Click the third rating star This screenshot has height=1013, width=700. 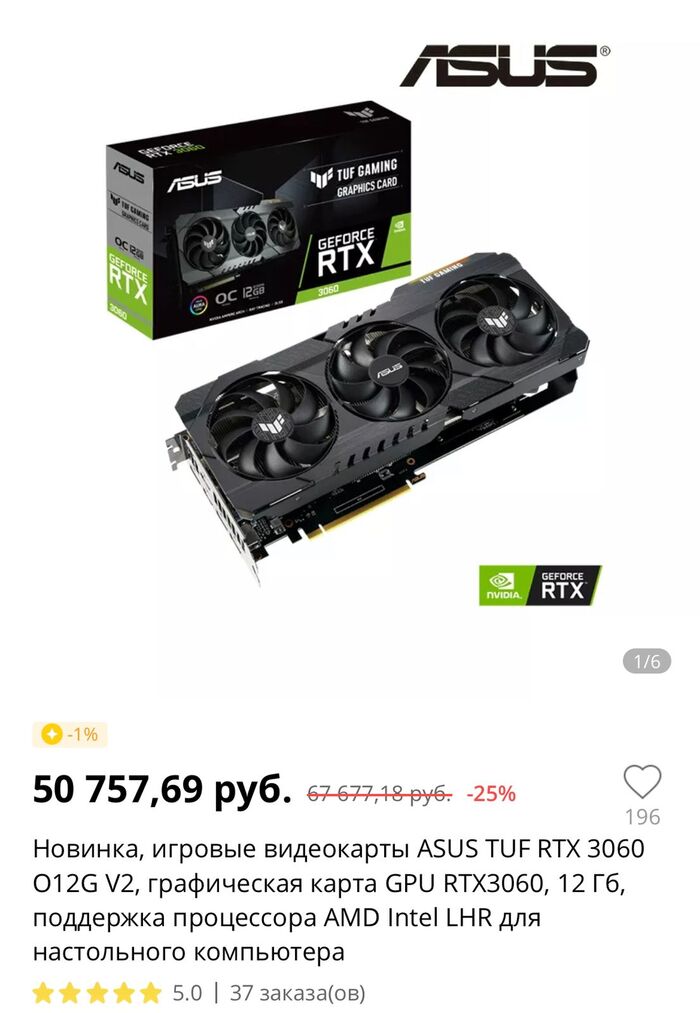click(97, 993)
